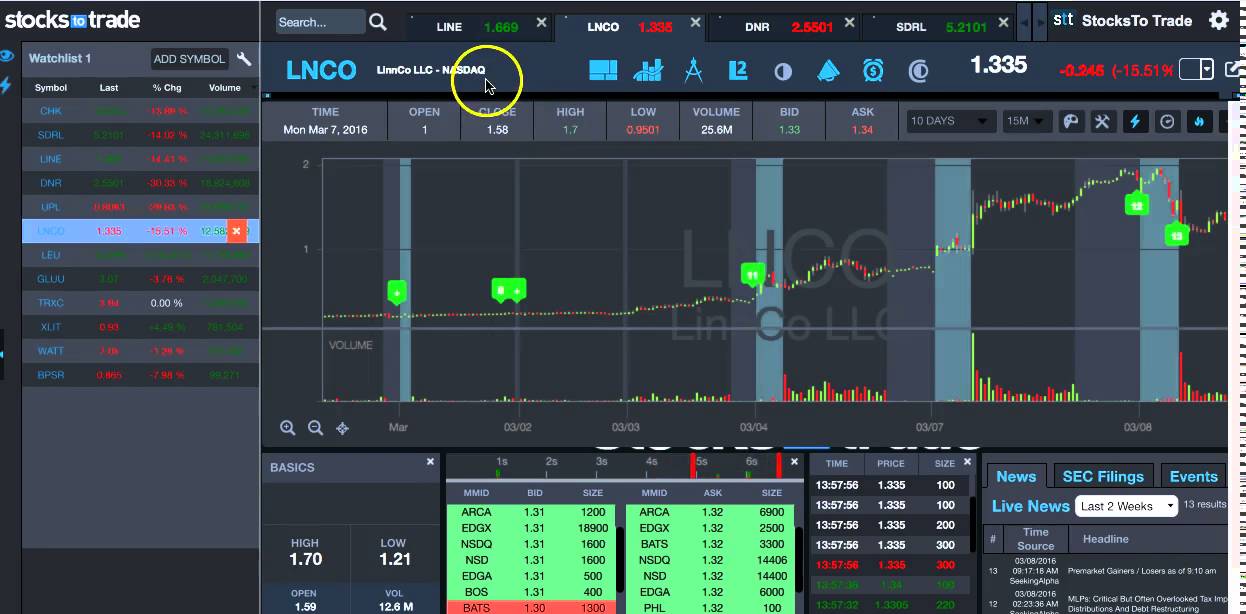Open settings gear icon

(x=1218, y=20)
